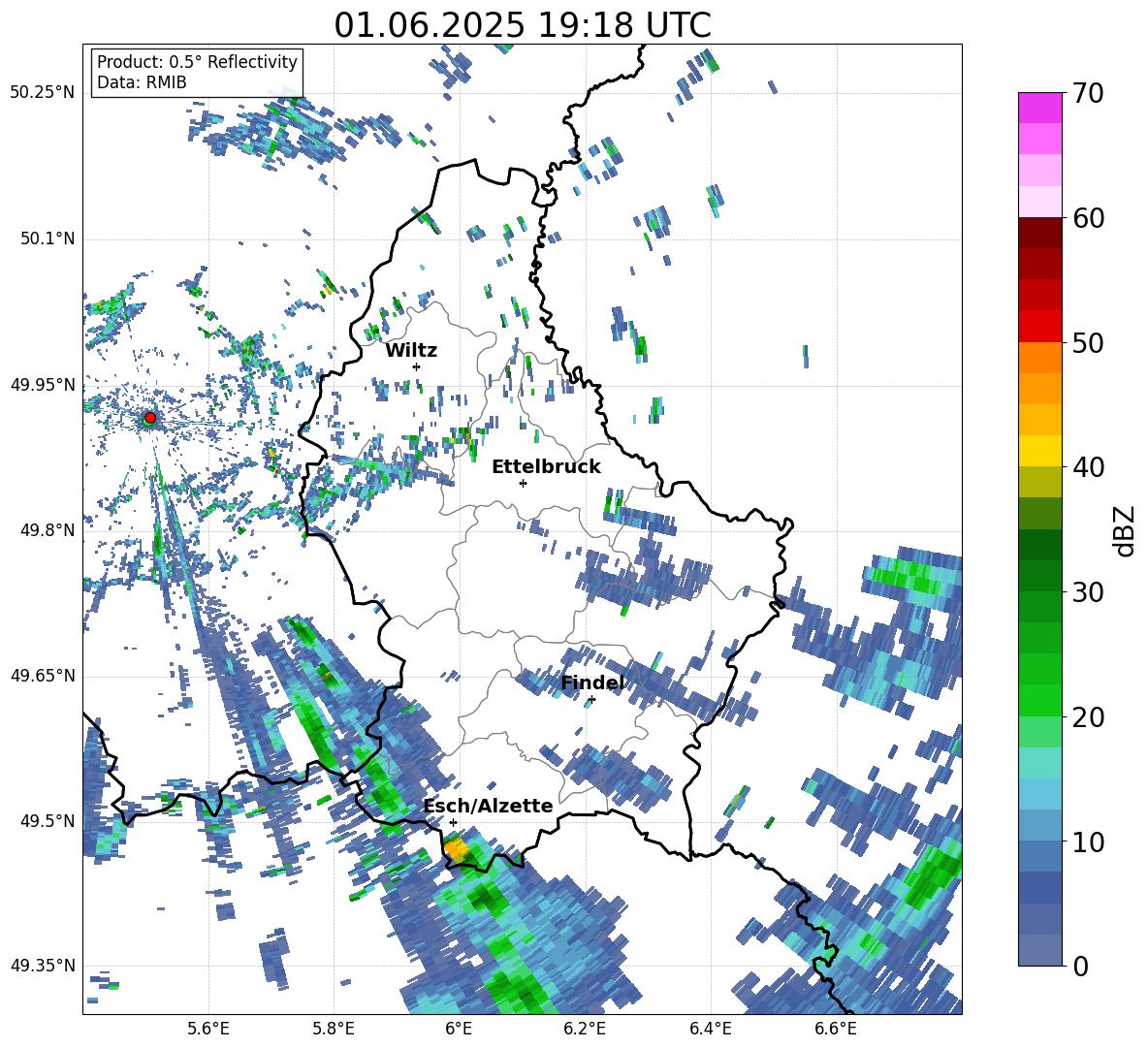
Task: Click the 6°E longitude label
Action: [459, 1029]
